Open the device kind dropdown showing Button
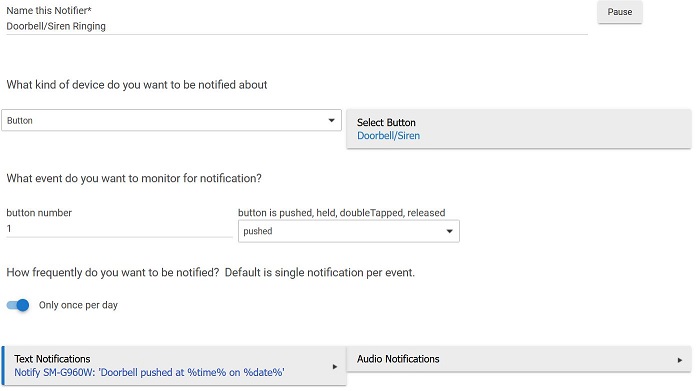 tap(171, 120)
